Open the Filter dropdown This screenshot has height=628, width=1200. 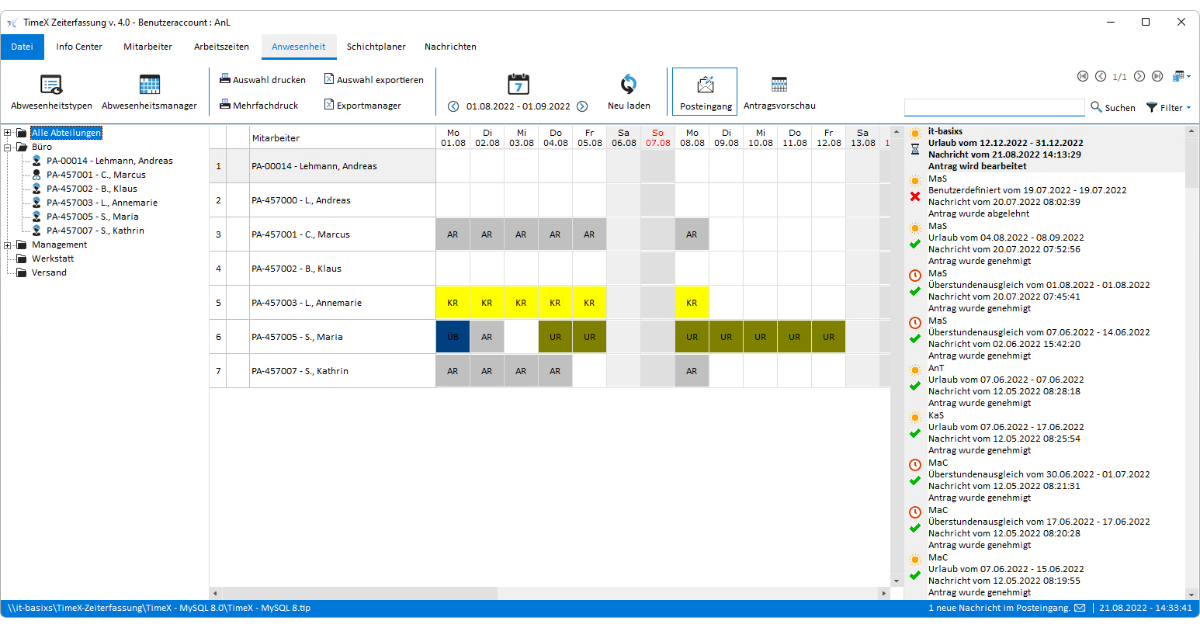tap(1169, 107)
